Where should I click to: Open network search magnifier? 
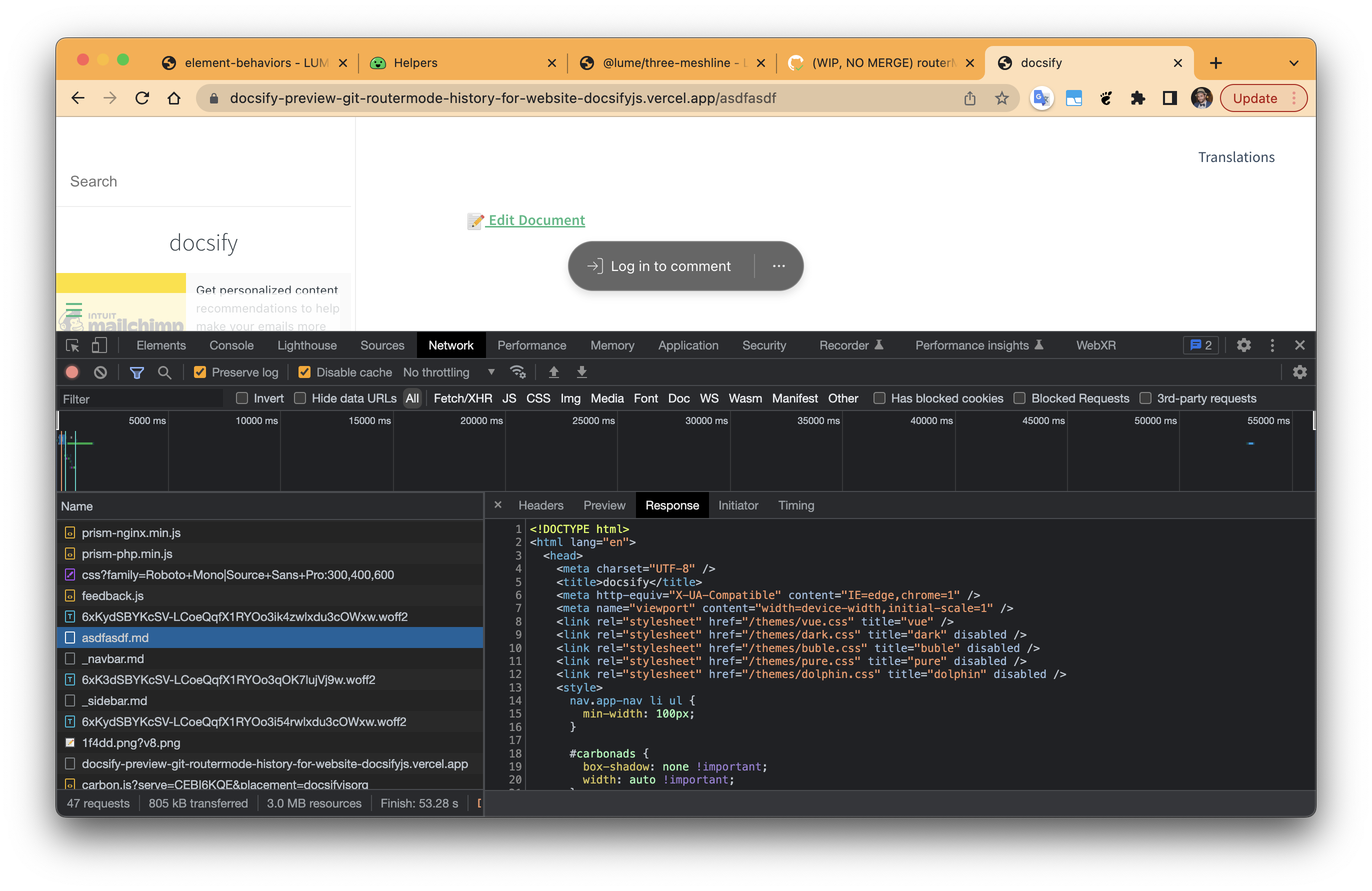[x=164, y=372]
